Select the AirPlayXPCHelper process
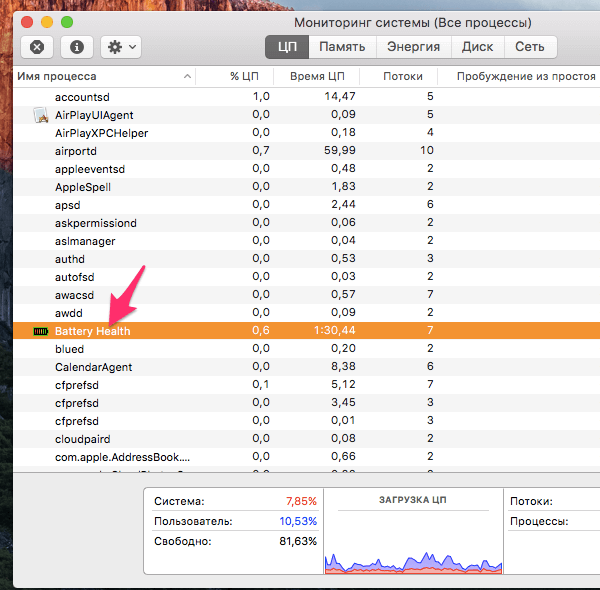This screenshot has height=590, width=600. [x=101, y=133]
